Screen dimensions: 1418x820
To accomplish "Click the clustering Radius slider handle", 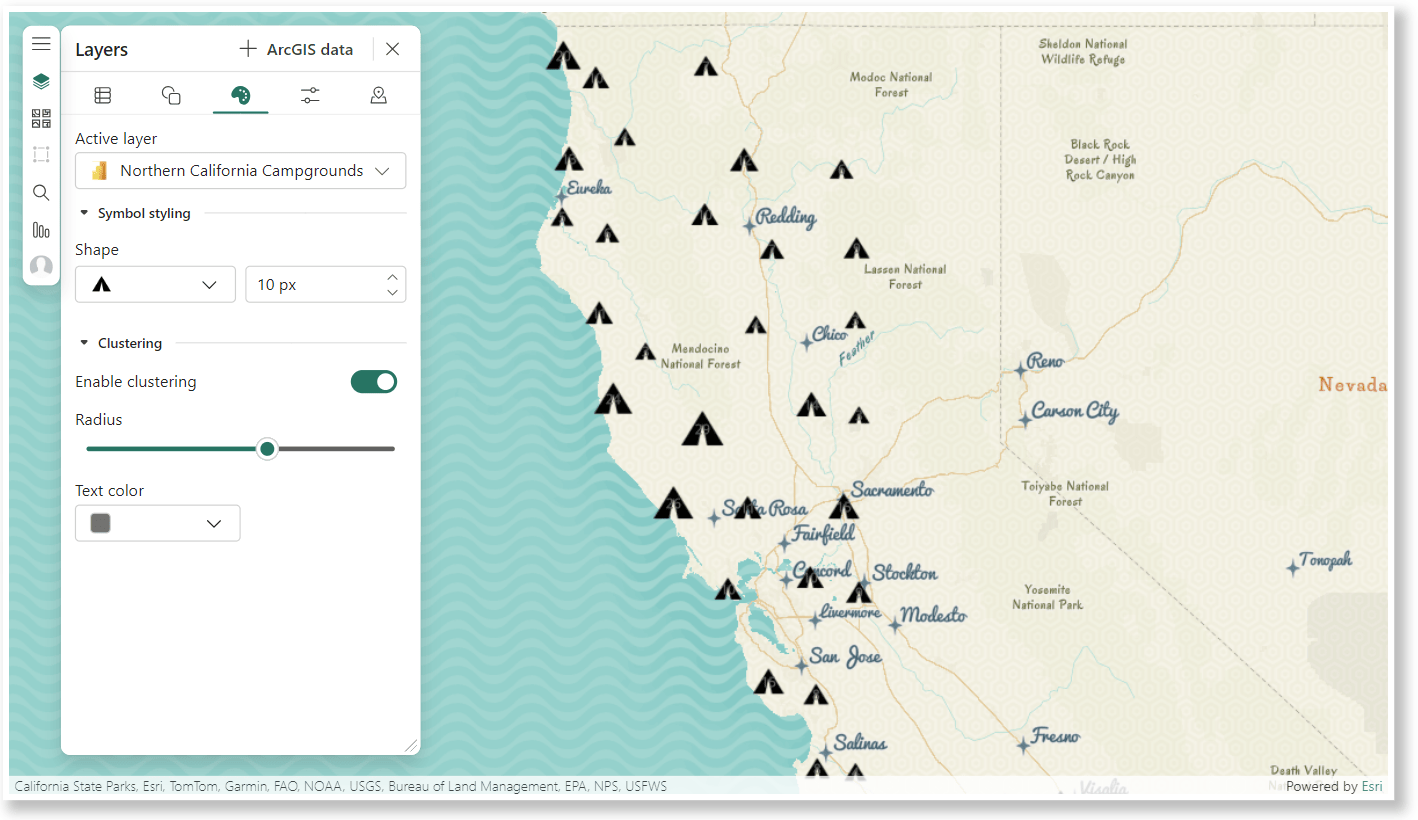I will (x=267, y=449).
